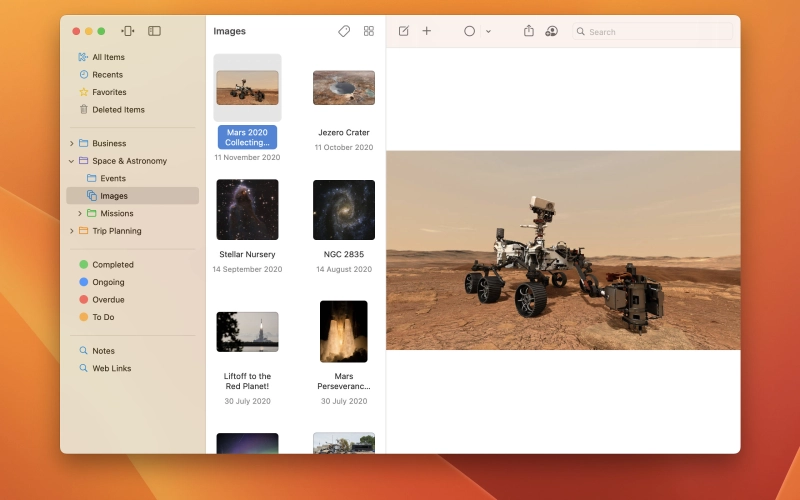Click the compose new note icon
The height and width of the screenshot is (500, 800).
pos(404,31)
